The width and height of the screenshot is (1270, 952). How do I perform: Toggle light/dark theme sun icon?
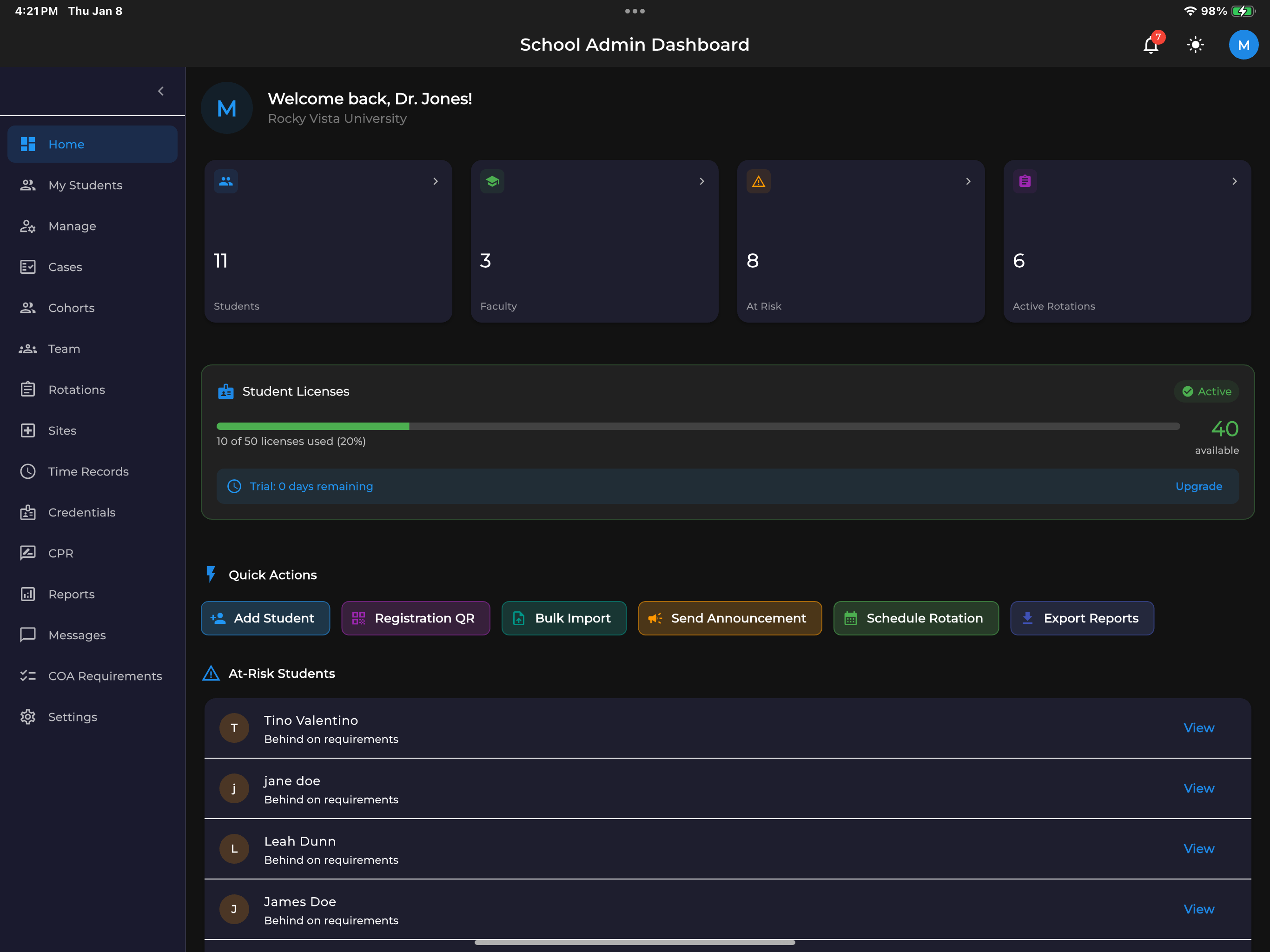(1195, 45)
